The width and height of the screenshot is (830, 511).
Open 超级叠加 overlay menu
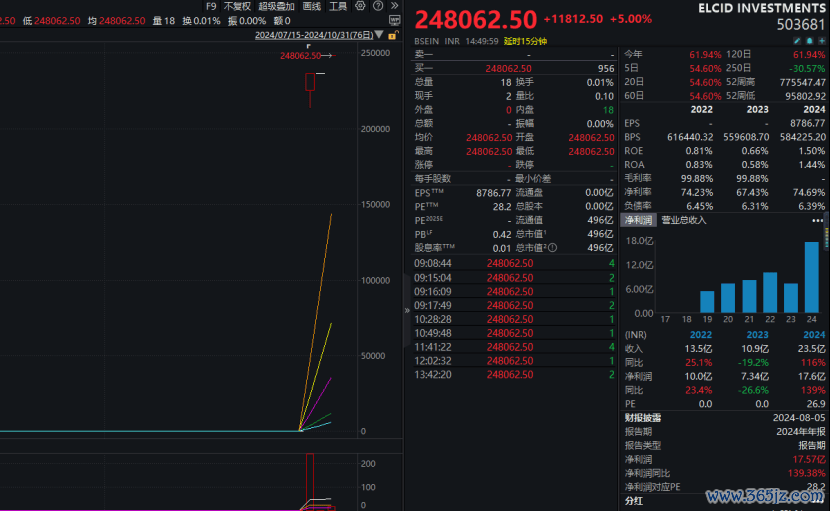[x=276, y=6]
